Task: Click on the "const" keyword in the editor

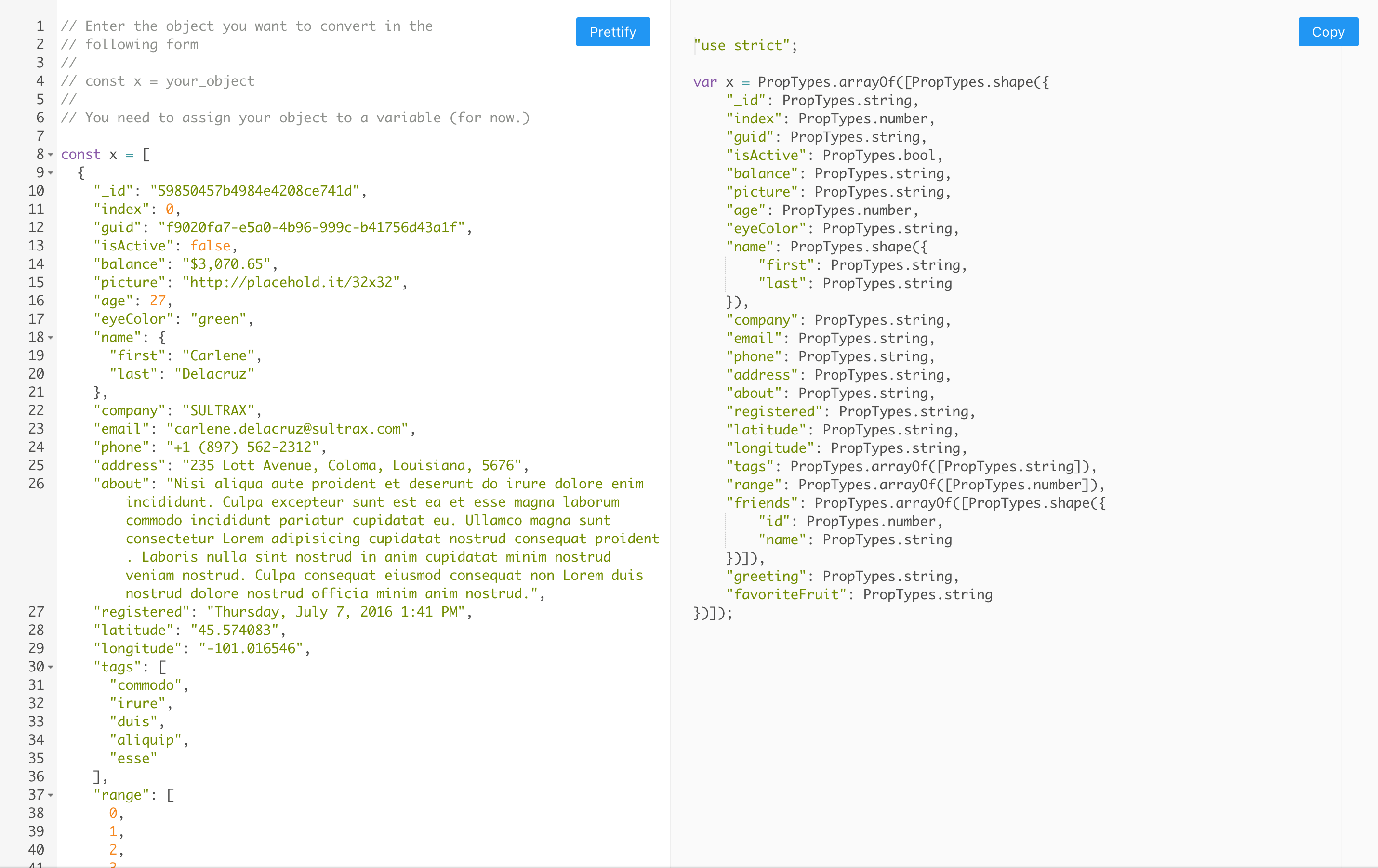Action: 80,155
